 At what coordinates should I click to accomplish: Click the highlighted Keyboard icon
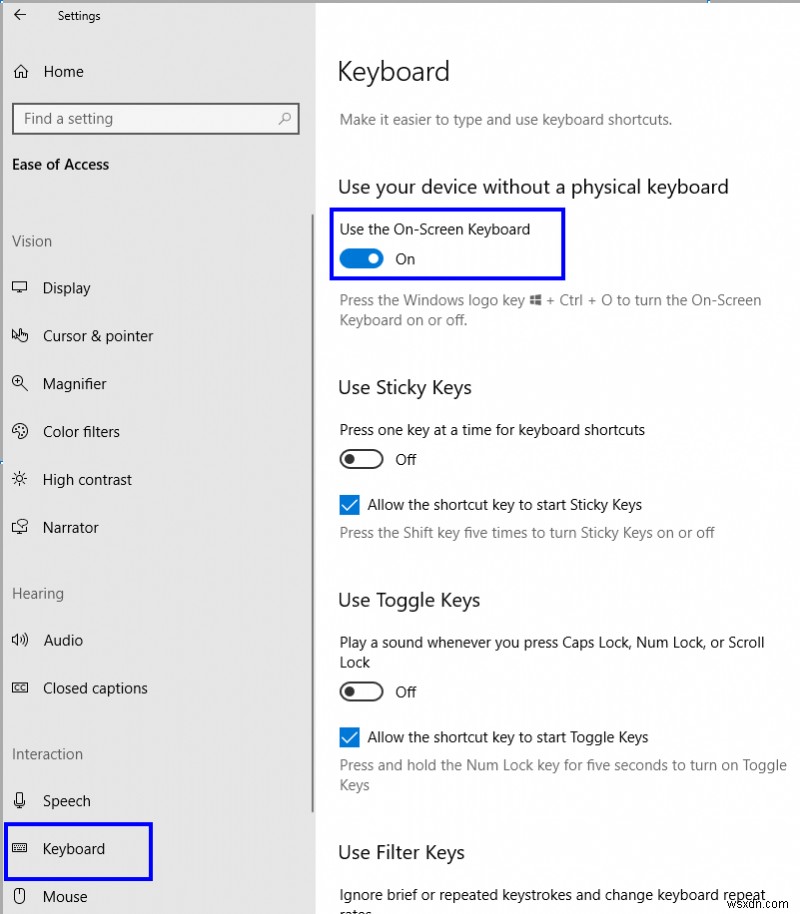[20, 848]
